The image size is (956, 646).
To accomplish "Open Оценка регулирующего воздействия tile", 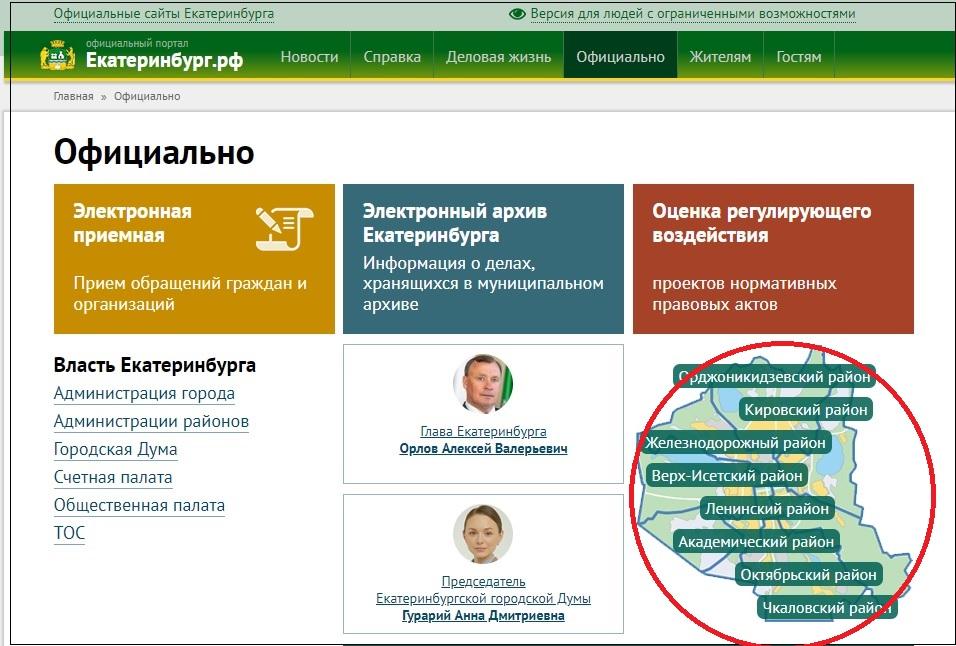I will (773, 258).
